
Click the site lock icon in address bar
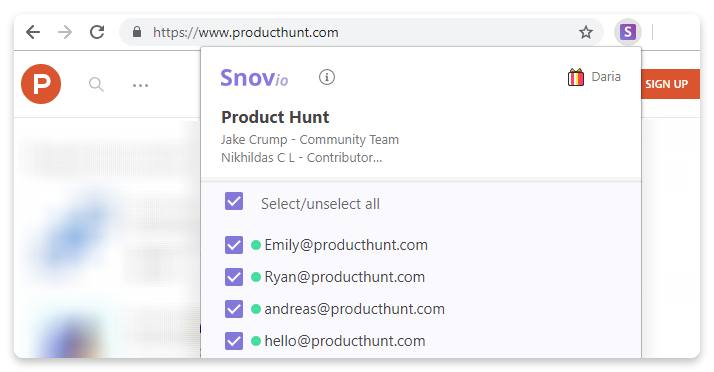(x=137, y=32)
